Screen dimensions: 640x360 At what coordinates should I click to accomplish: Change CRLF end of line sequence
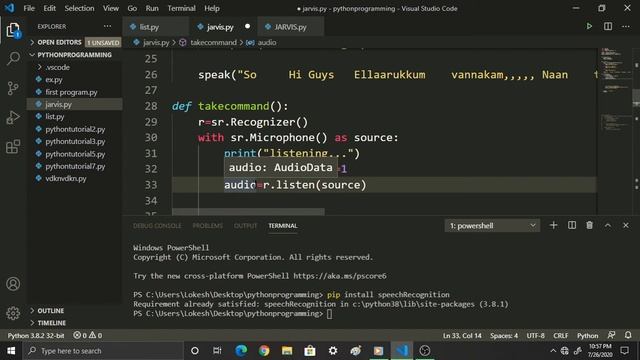(560, 336)
